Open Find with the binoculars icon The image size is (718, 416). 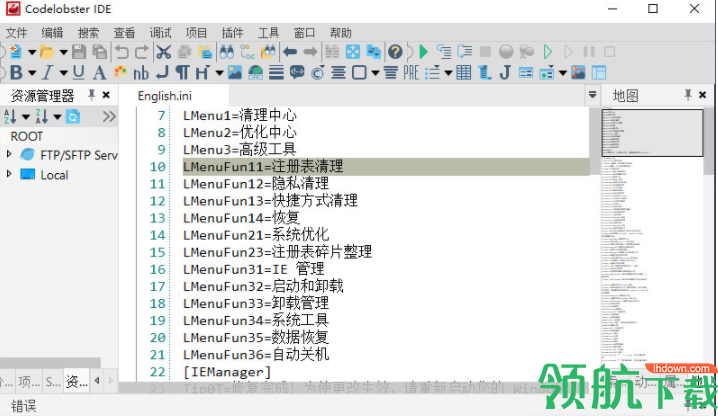tap(227, 52)
